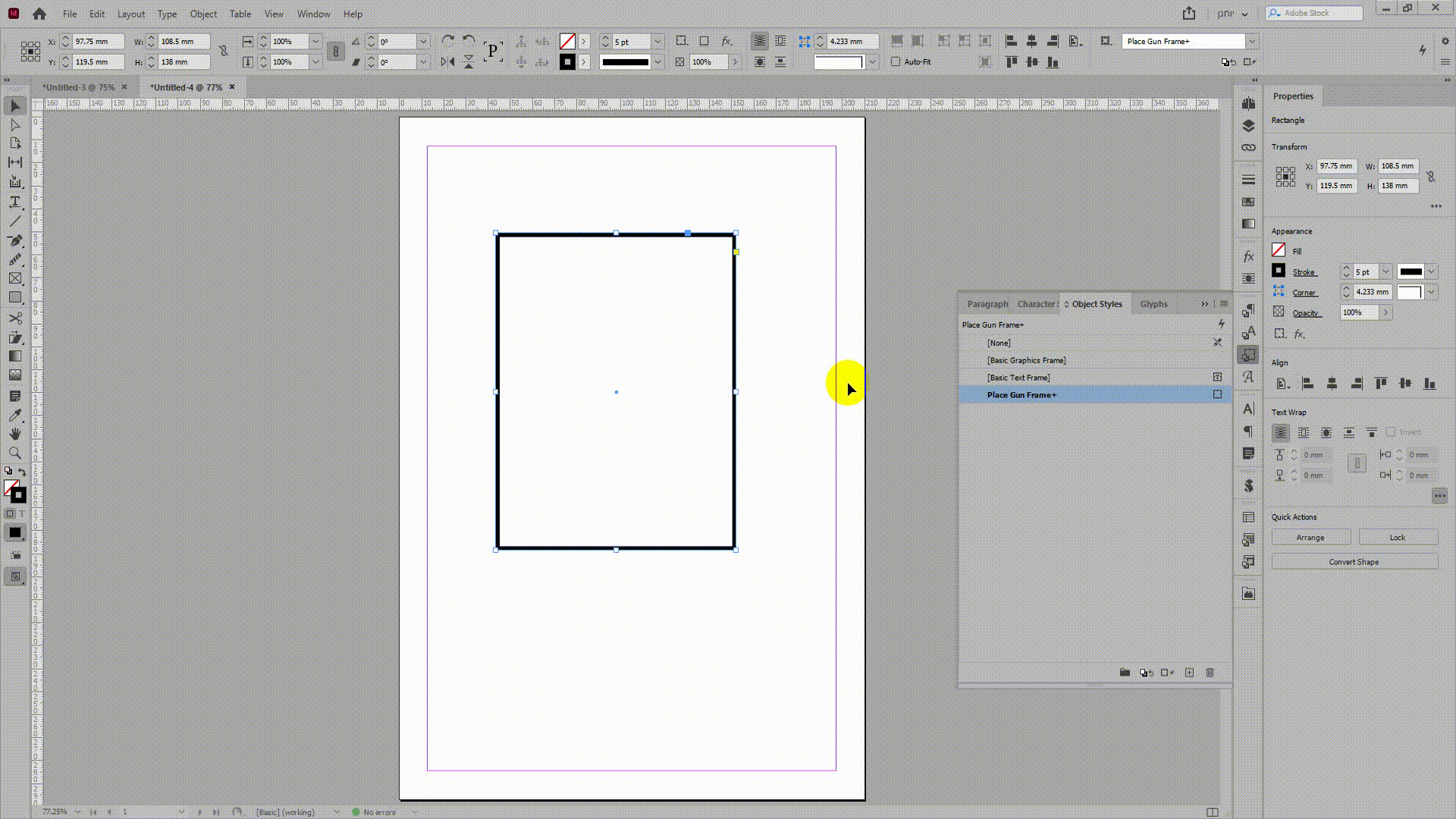Select the Scissors tool
This screenshot has height=819, width=1456.
[14, 318]
